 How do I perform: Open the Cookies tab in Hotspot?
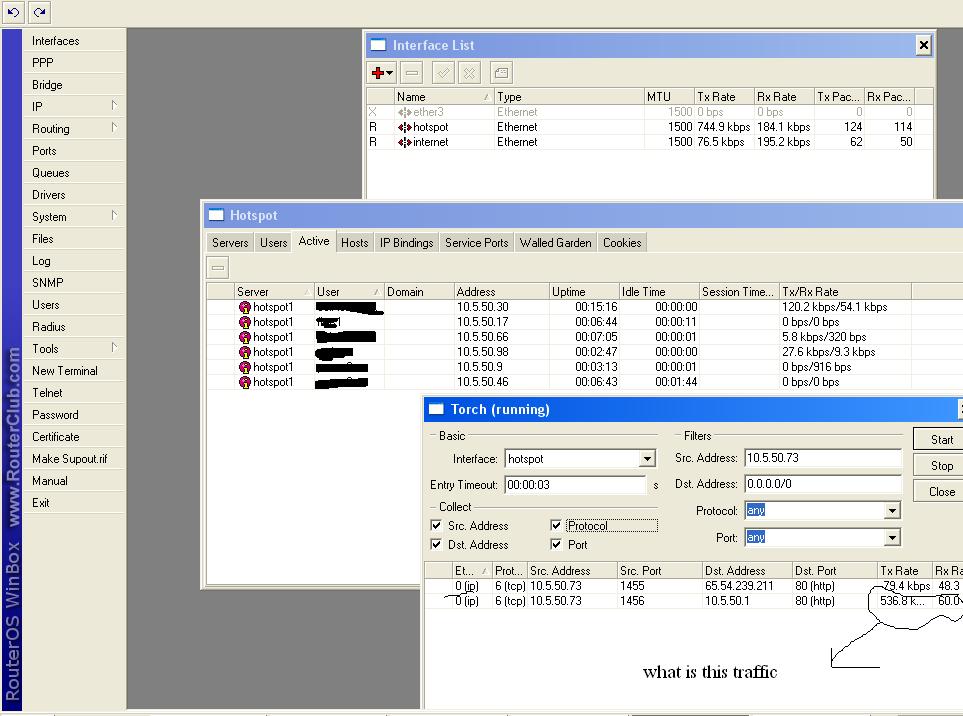(x=622, y=243)
